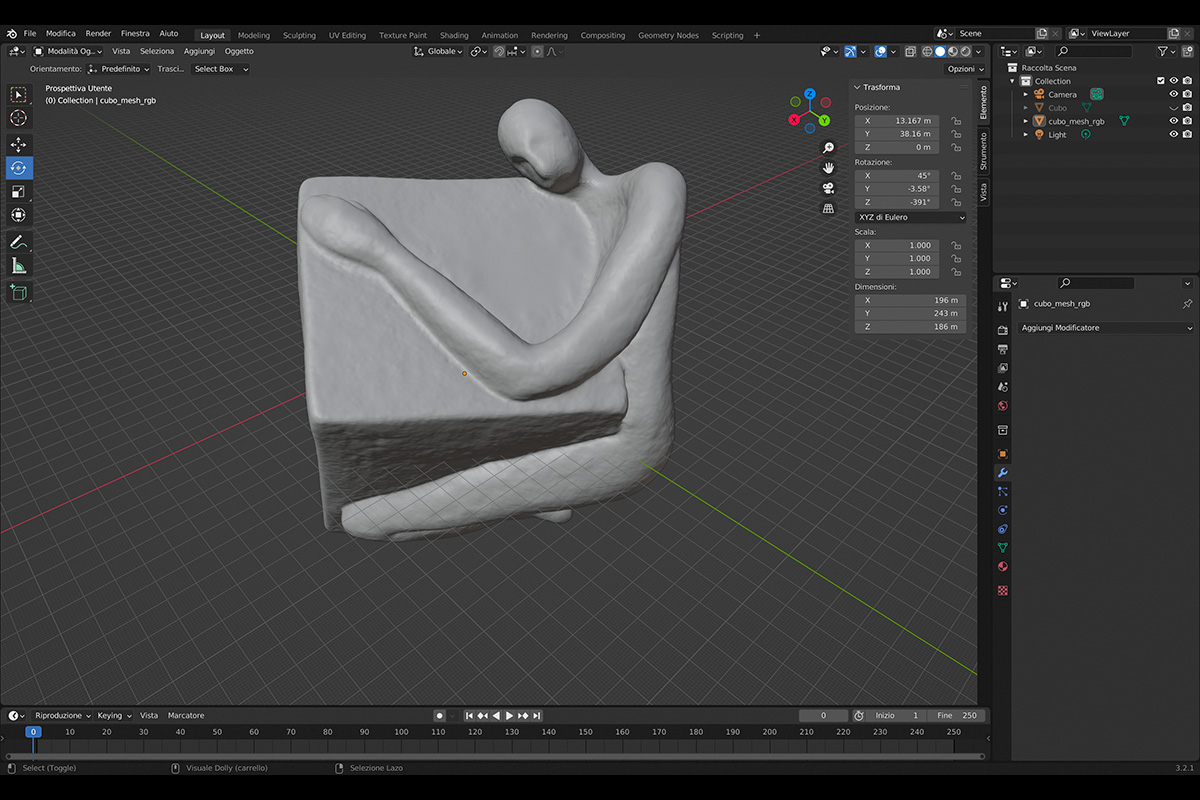Screen dimensions: 1200x800
Task: Click the Aggiungi Modificatore button
Action: [x=1105, y=328]
